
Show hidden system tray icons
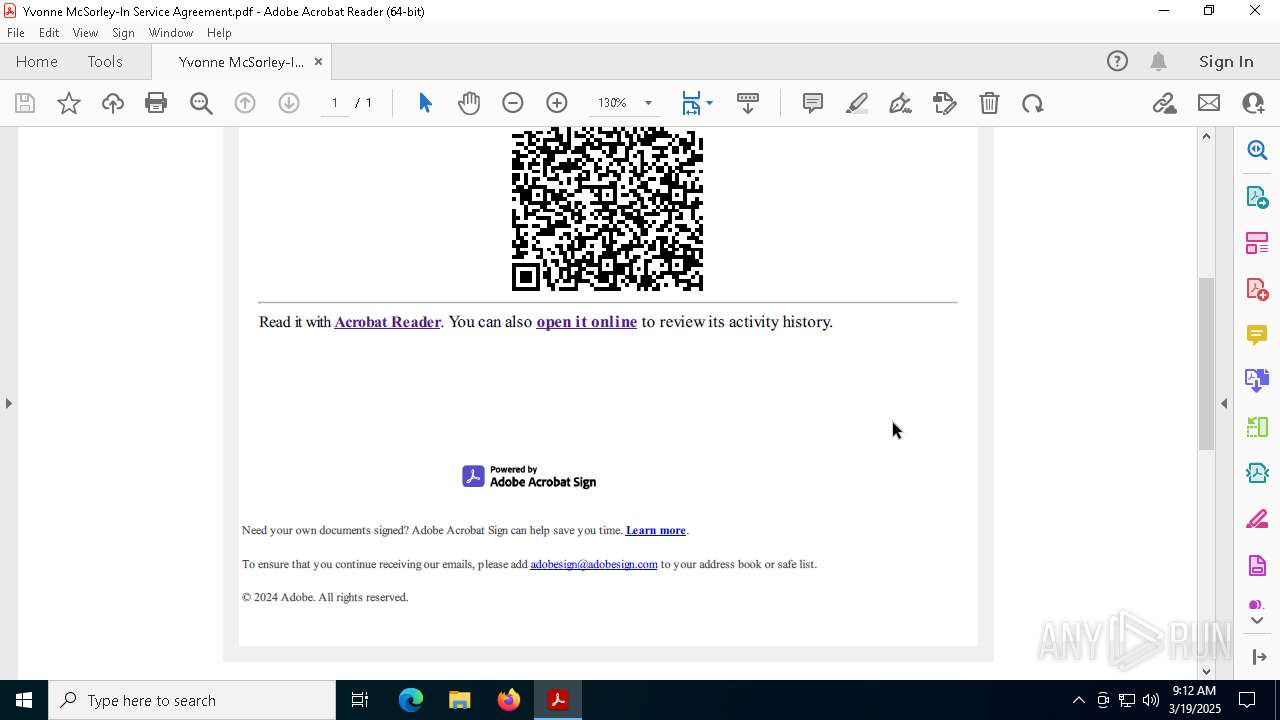1078,700
